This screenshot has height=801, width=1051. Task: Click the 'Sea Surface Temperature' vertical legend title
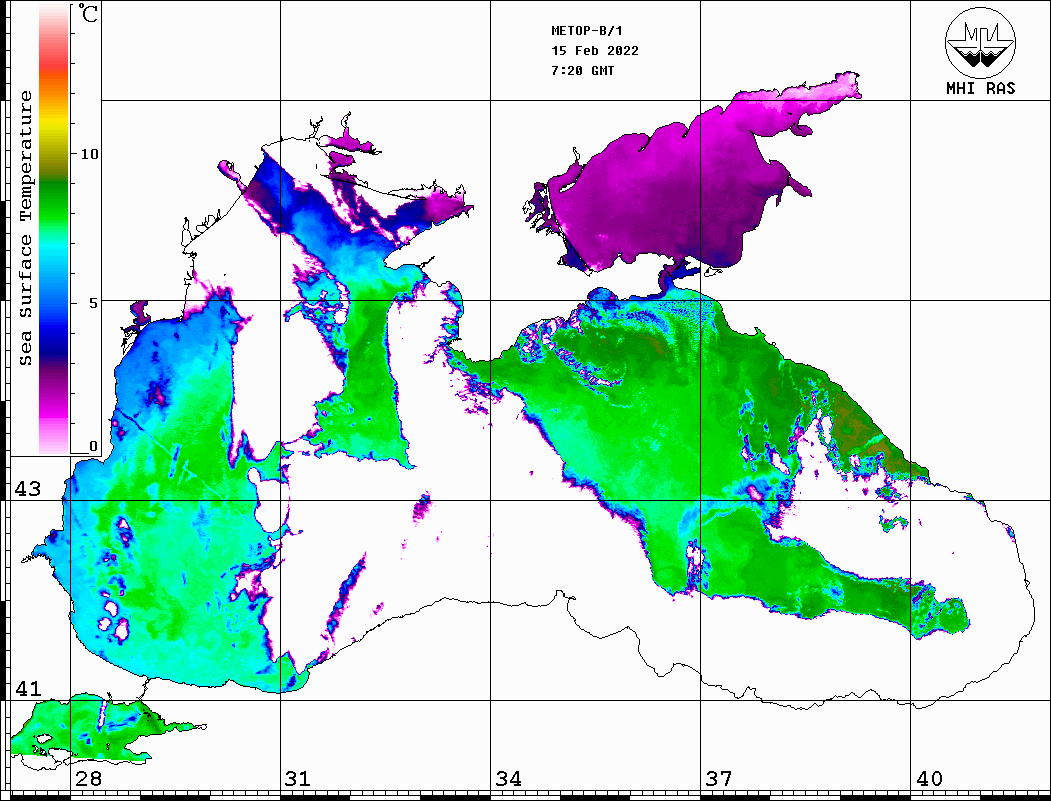pos(25,228)
